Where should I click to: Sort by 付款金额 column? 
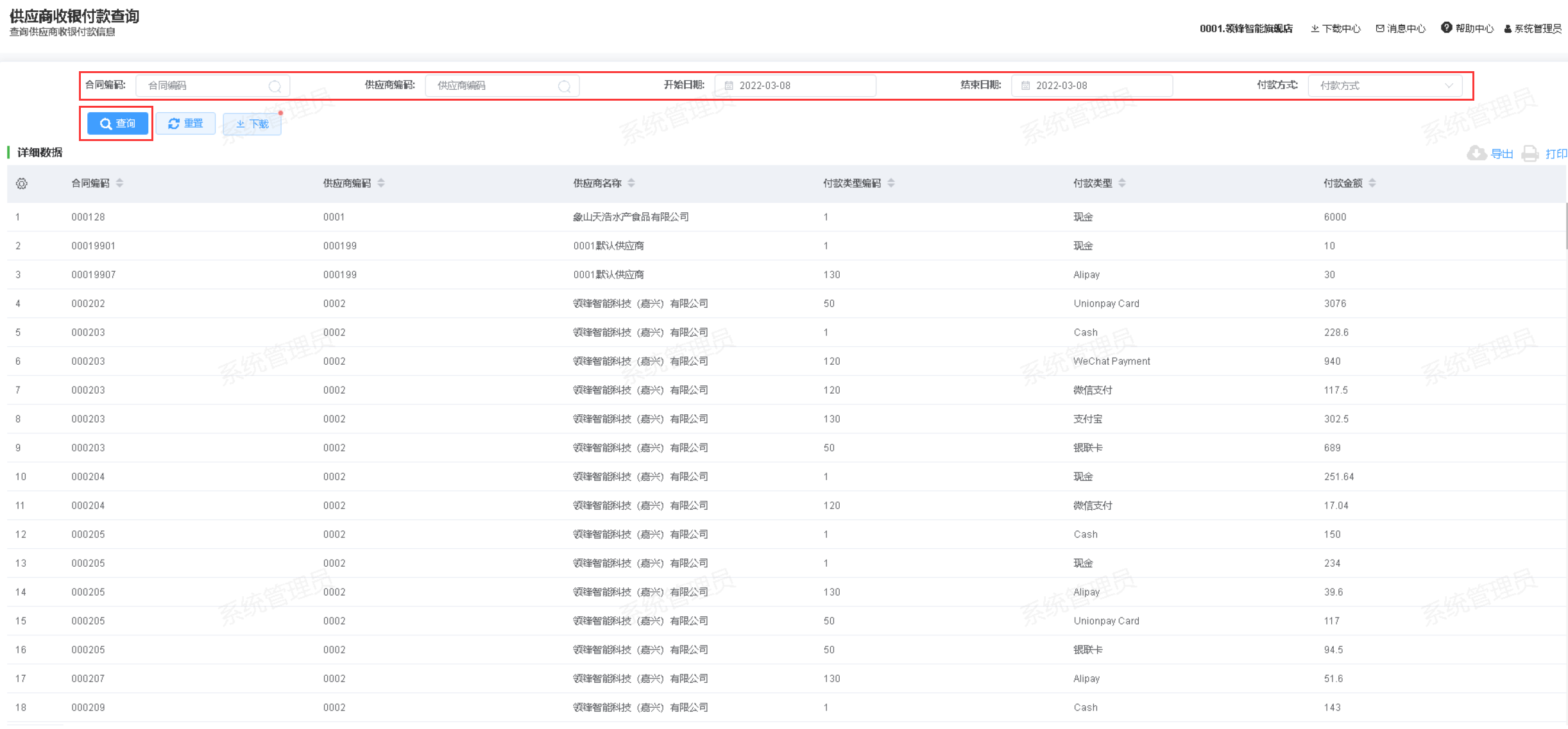coord(1372,183)
